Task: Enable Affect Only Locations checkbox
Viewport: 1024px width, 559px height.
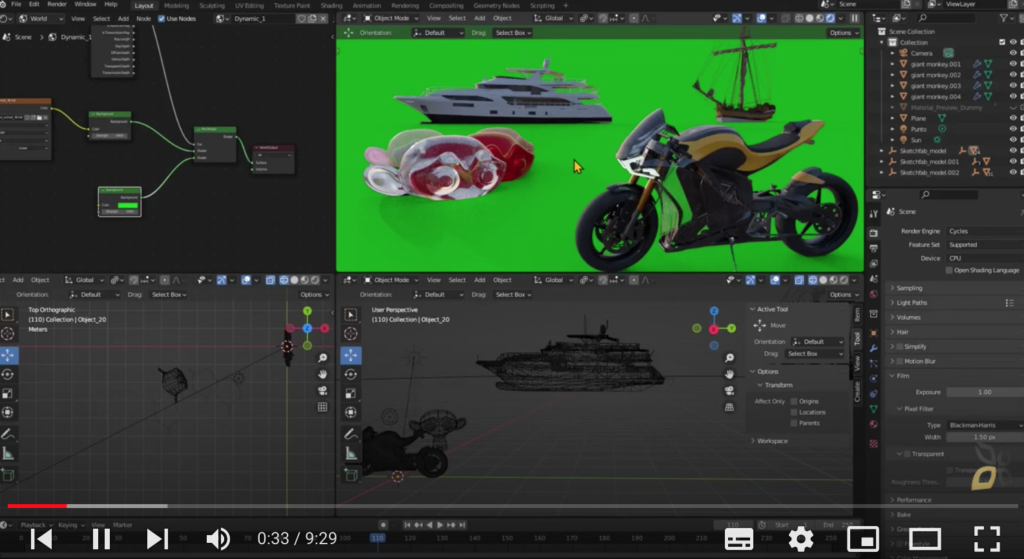Action: pos(794,413)
